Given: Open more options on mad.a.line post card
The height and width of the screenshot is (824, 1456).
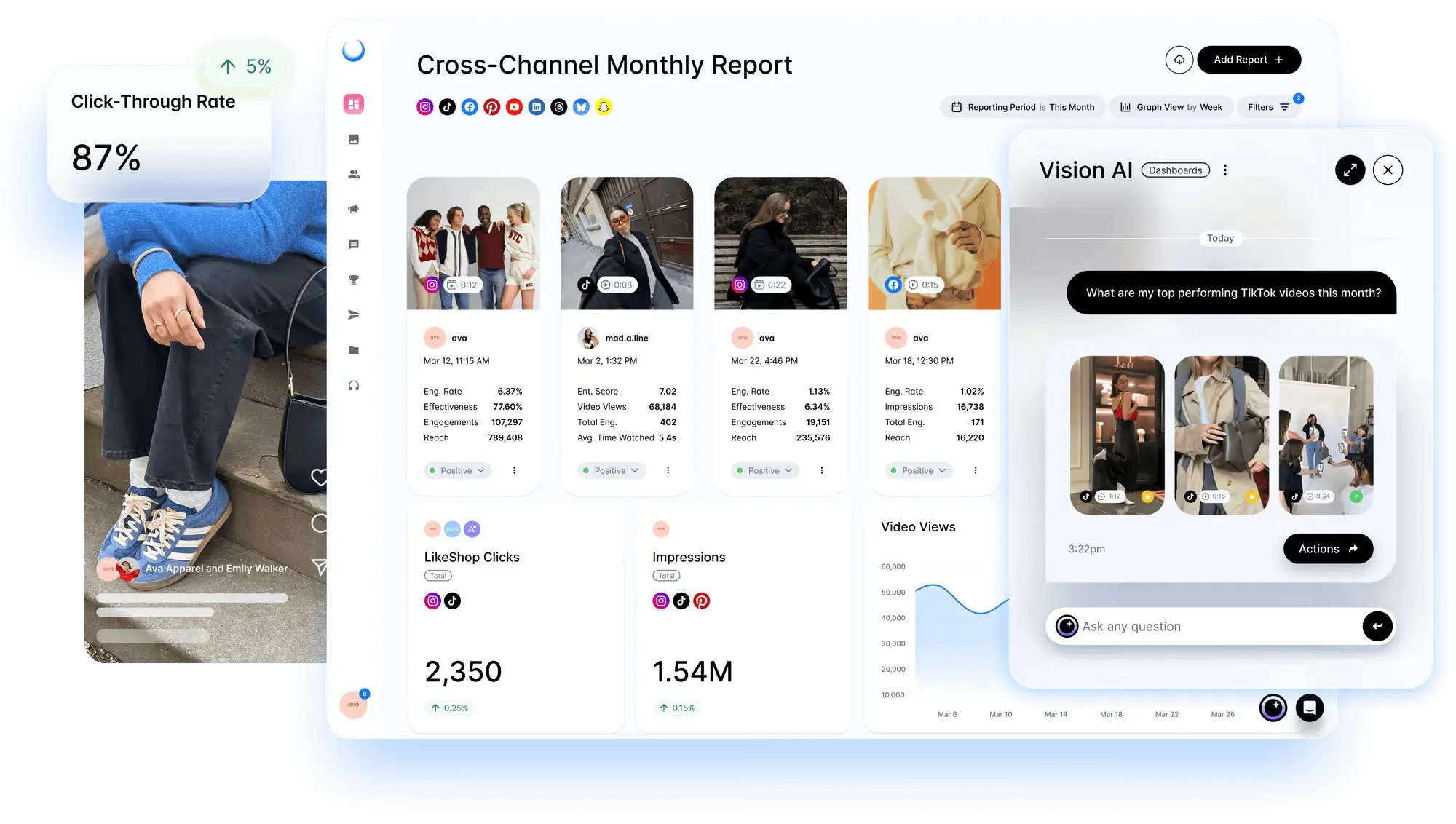Looking at the screenshot, I should pyautogui.click(x=668, y=471).
